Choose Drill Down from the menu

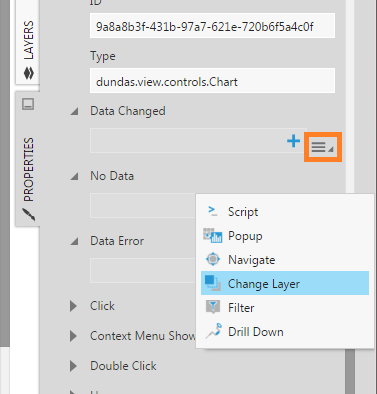click(x=285, y=332)
